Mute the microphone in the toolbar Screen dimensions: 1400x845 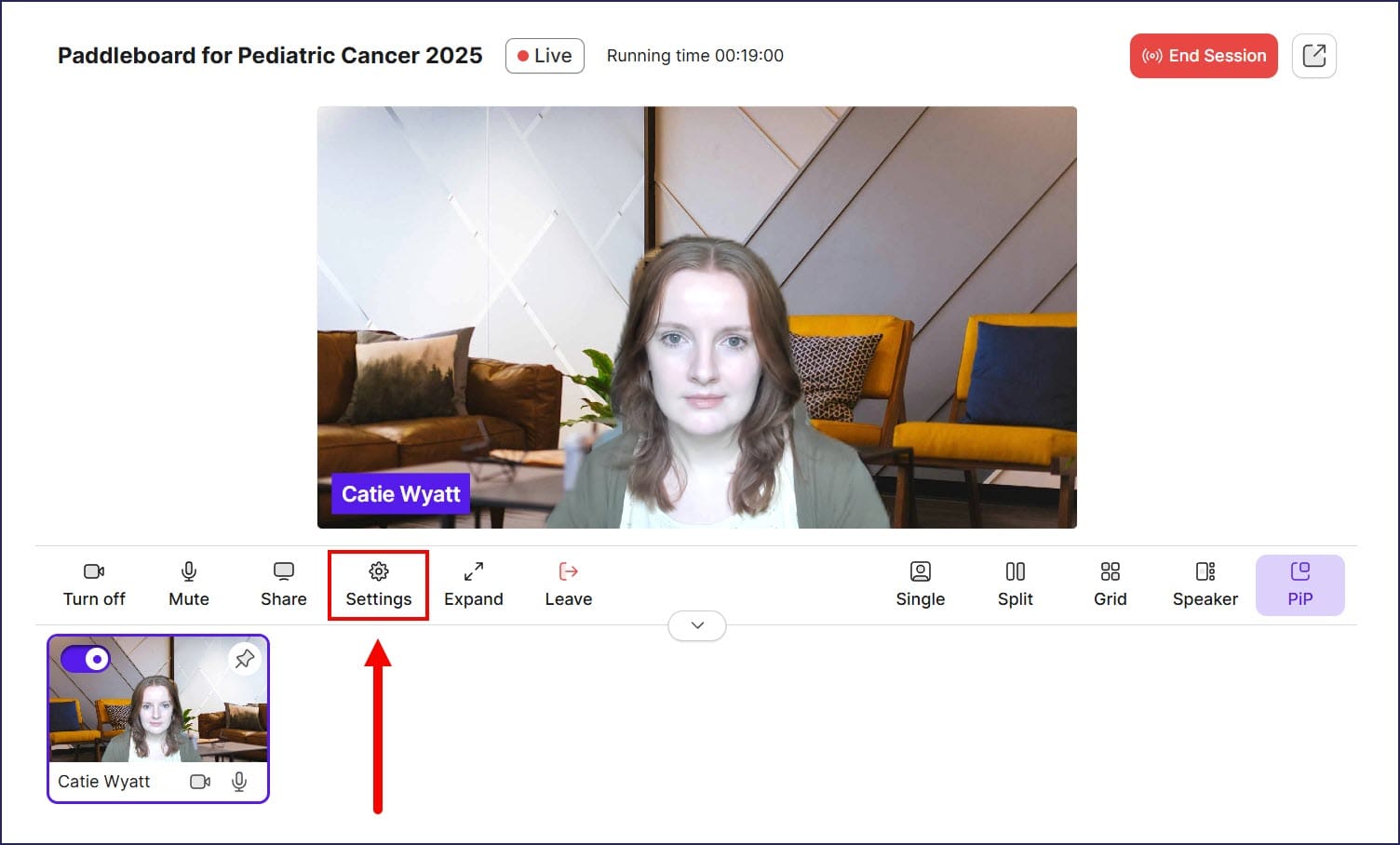pyautogui.click(x=189, y=583)
